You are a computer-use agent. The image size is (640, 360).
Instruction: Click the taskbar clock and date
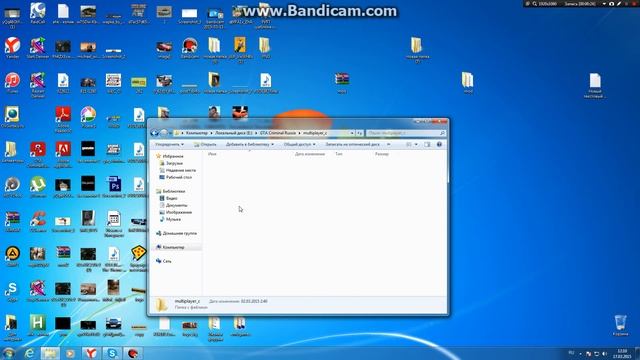(x=623, y=353)
